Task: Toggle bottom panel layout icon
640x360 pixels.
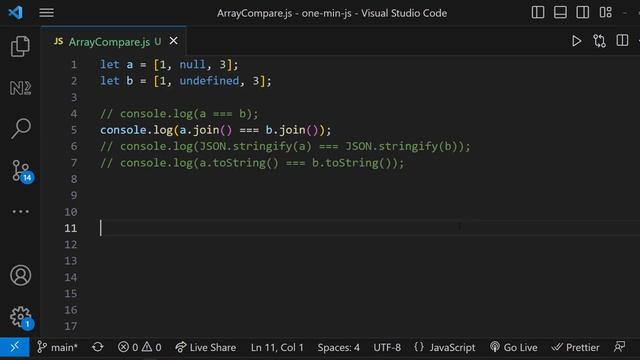Action: [x=560, y=13]
